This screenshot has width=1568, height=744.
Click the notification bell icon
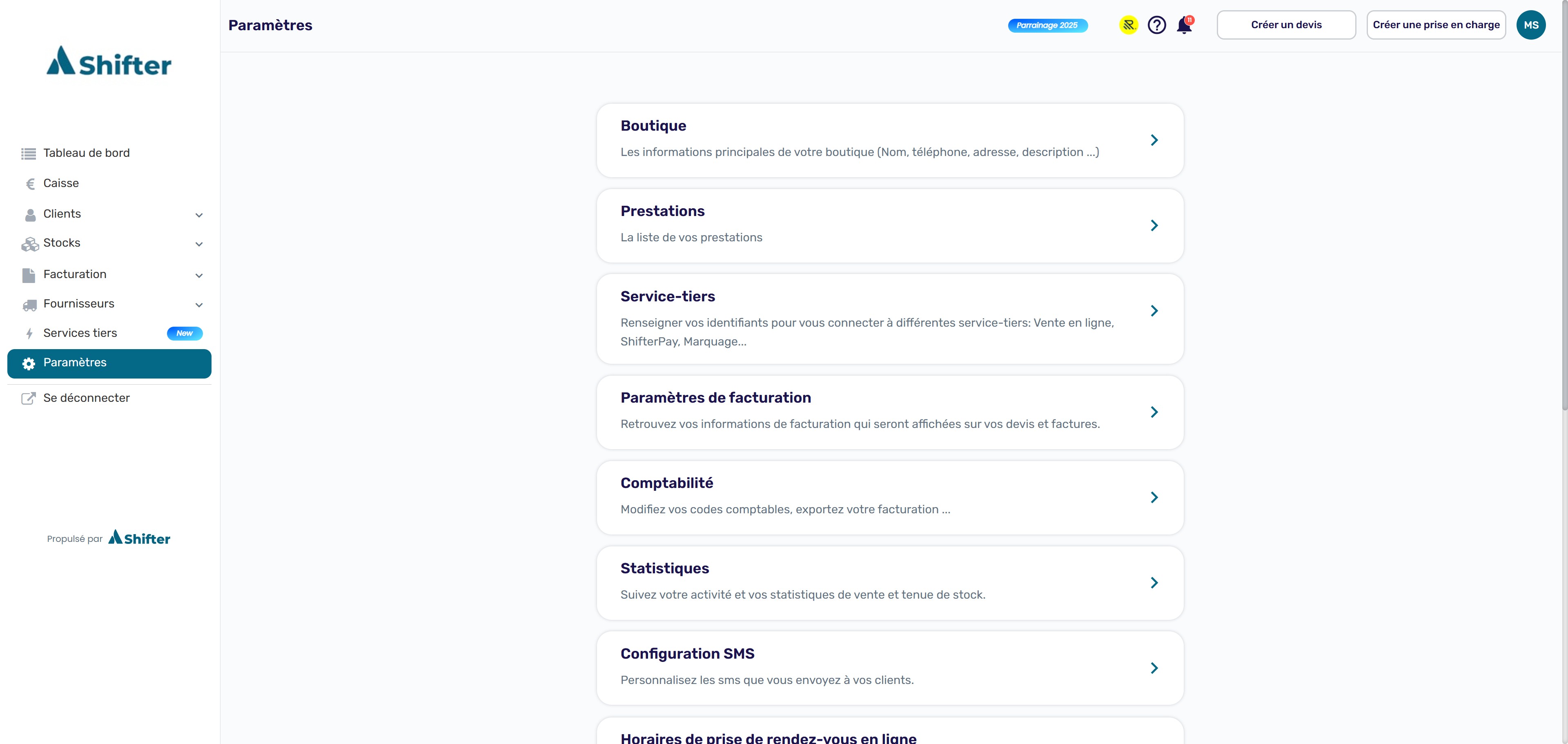(x=1184, y=26)
